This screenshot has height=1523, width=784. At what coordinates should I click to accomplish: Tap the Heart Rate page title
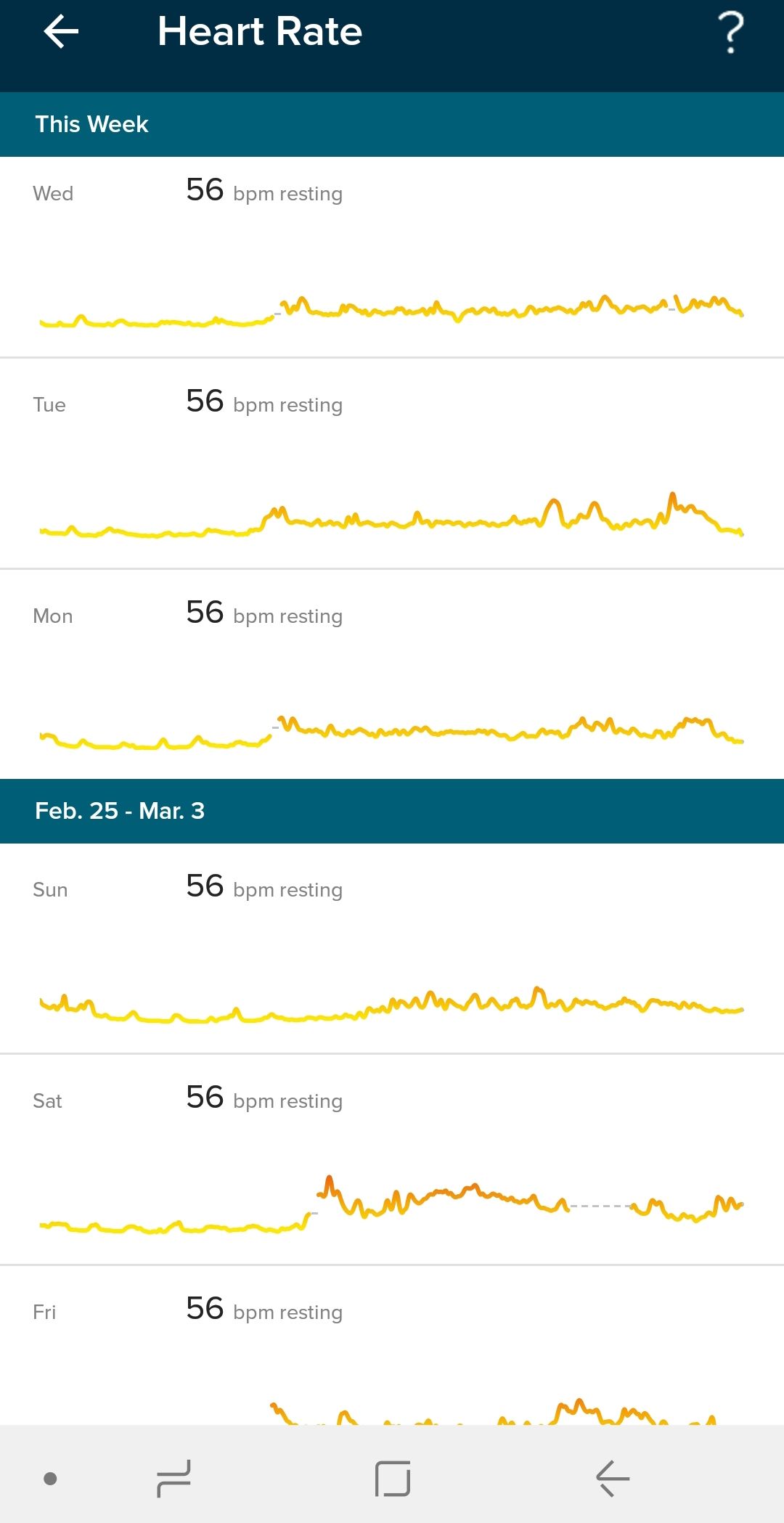pos(260,33)
